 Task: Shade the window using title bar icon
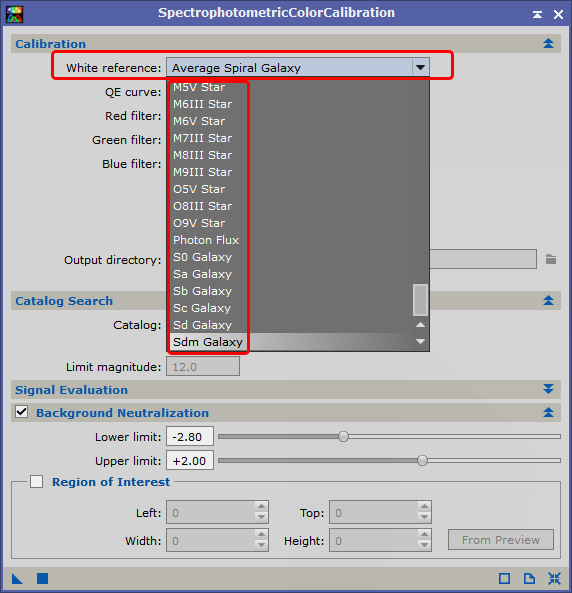[537, 14]
